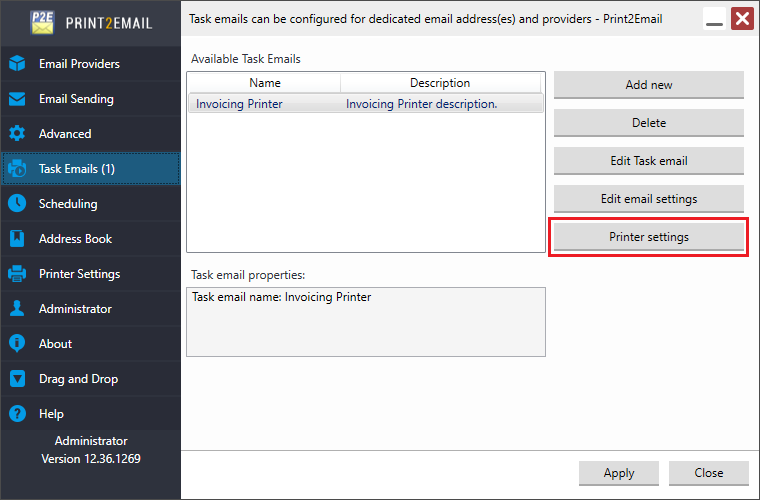Click the Scheduling clock icon
The image size is (760, 500).
(17, 203)
